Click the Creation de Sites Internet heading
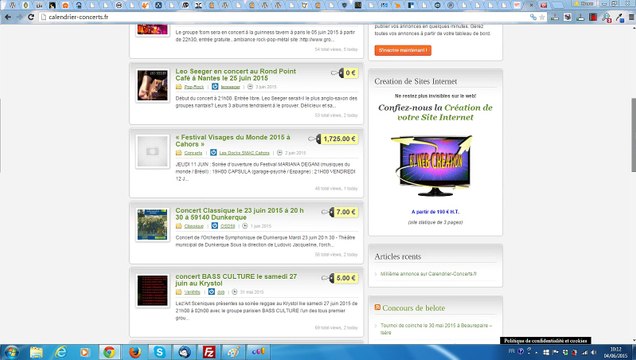The height and width of the screenshot is (360, 636). tap(415, 81)
